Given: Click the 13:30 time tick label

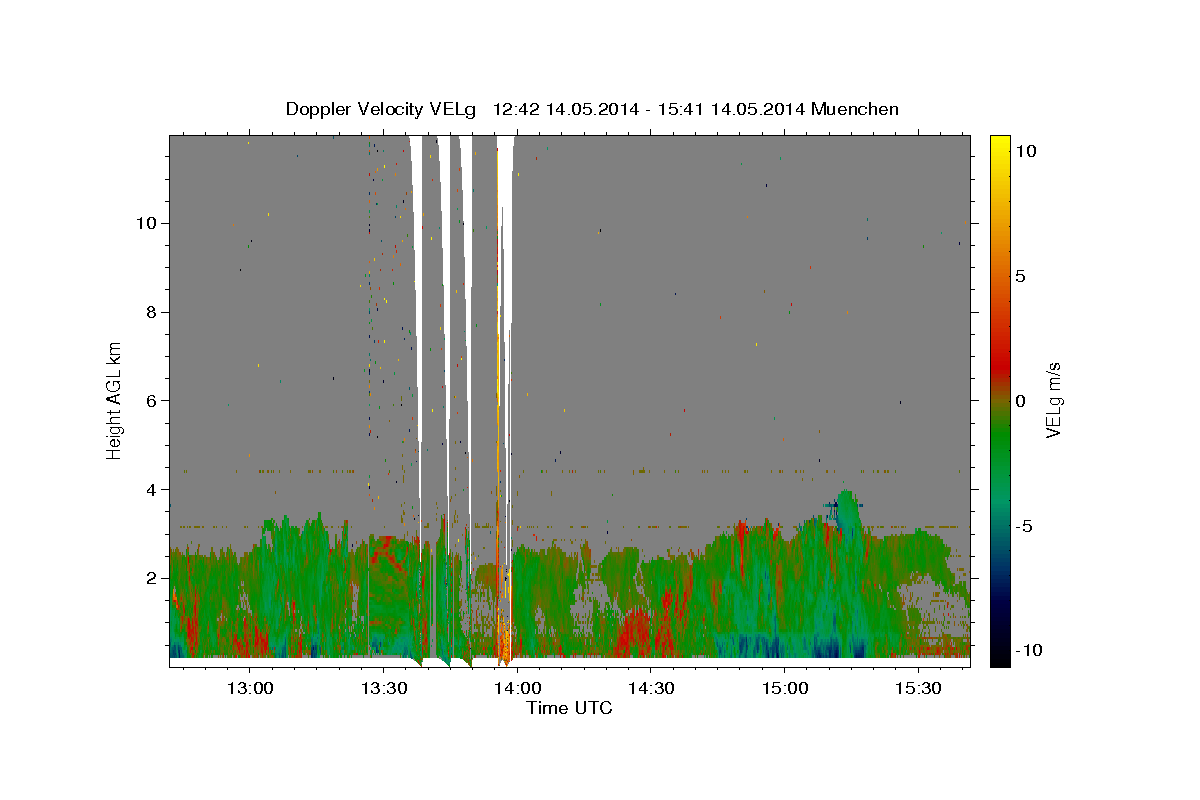Looking at the screenshot, I should (383, 688).
